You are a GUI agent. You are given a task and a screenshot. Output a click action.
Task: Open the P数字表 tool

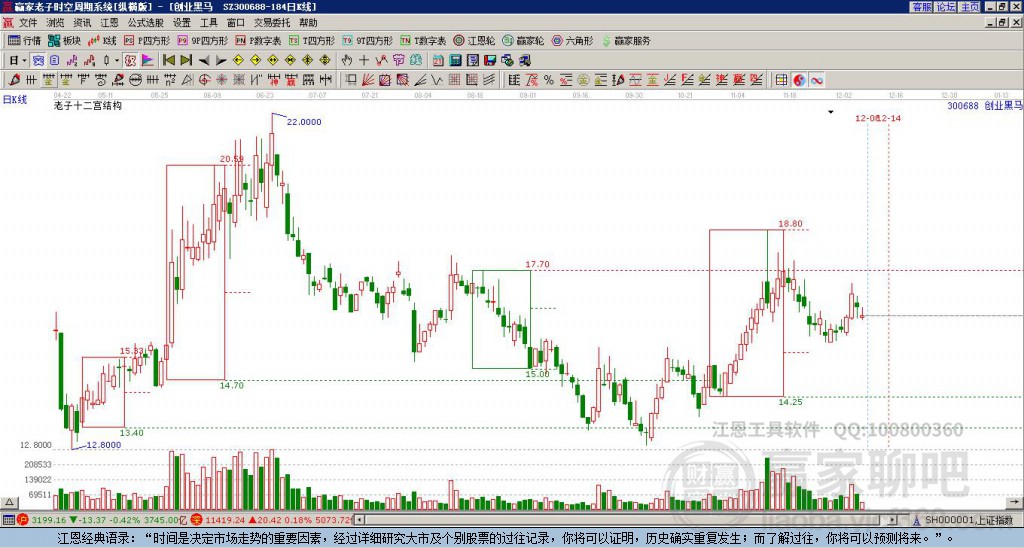(x=258, y=40)
